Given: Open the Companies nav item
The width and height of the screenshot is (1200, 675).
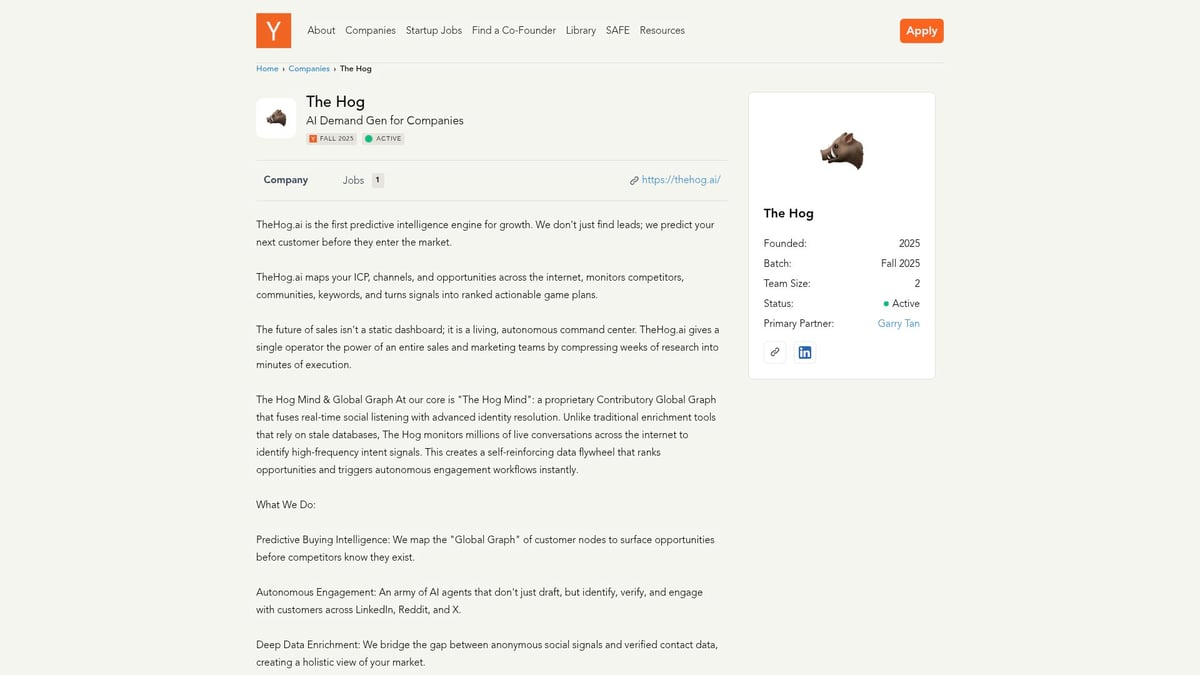Looking at the screenshot, I should point(370,31).
